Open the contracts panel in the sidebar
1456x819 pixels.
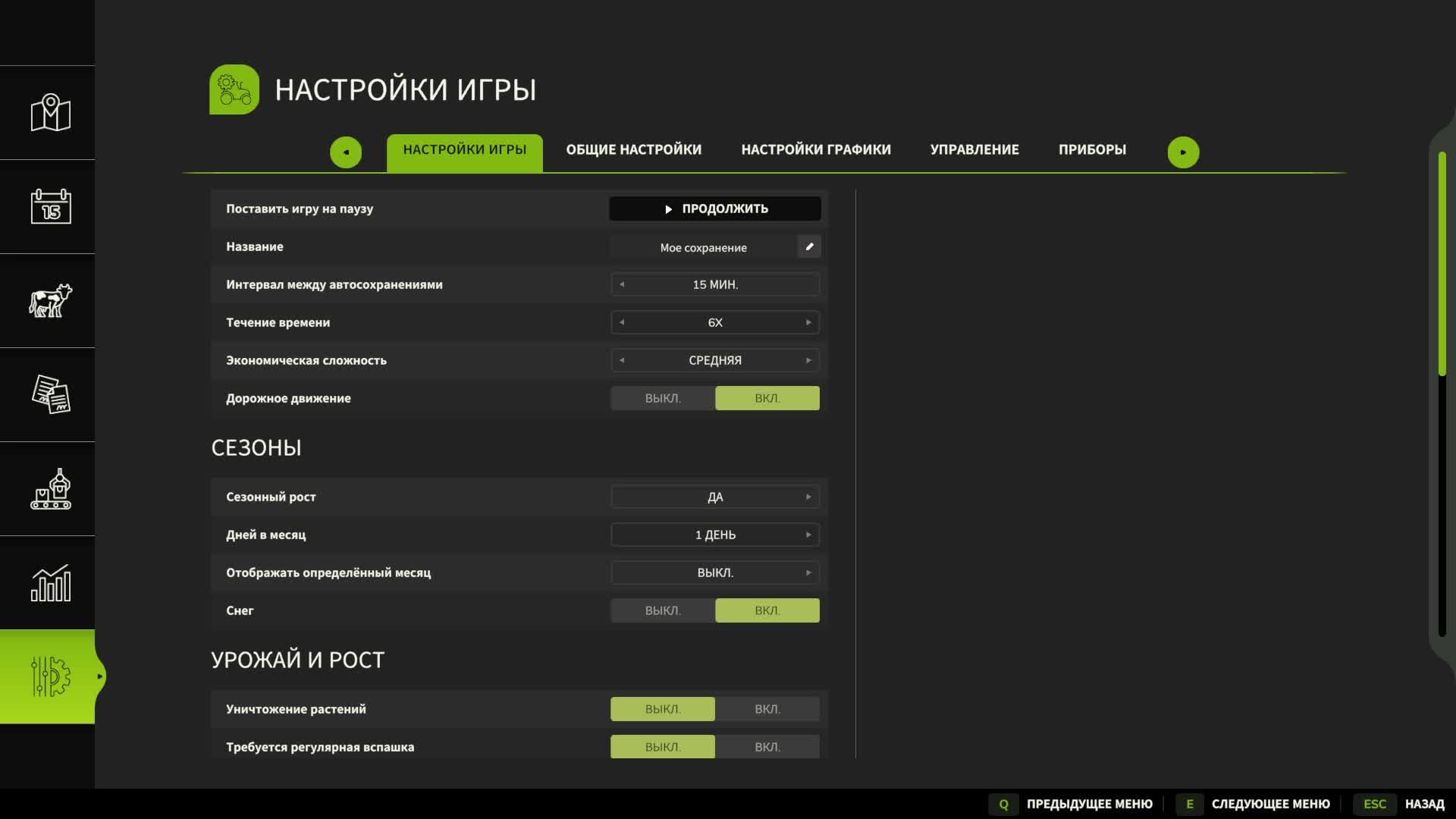point(48,395)
